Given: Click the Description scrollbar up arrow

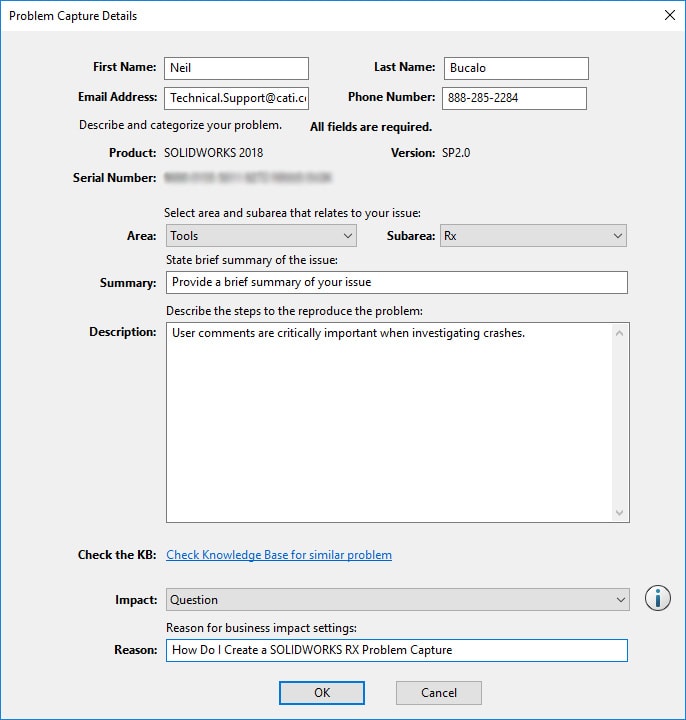Looking at the screenshot, I should click(620, 332).
